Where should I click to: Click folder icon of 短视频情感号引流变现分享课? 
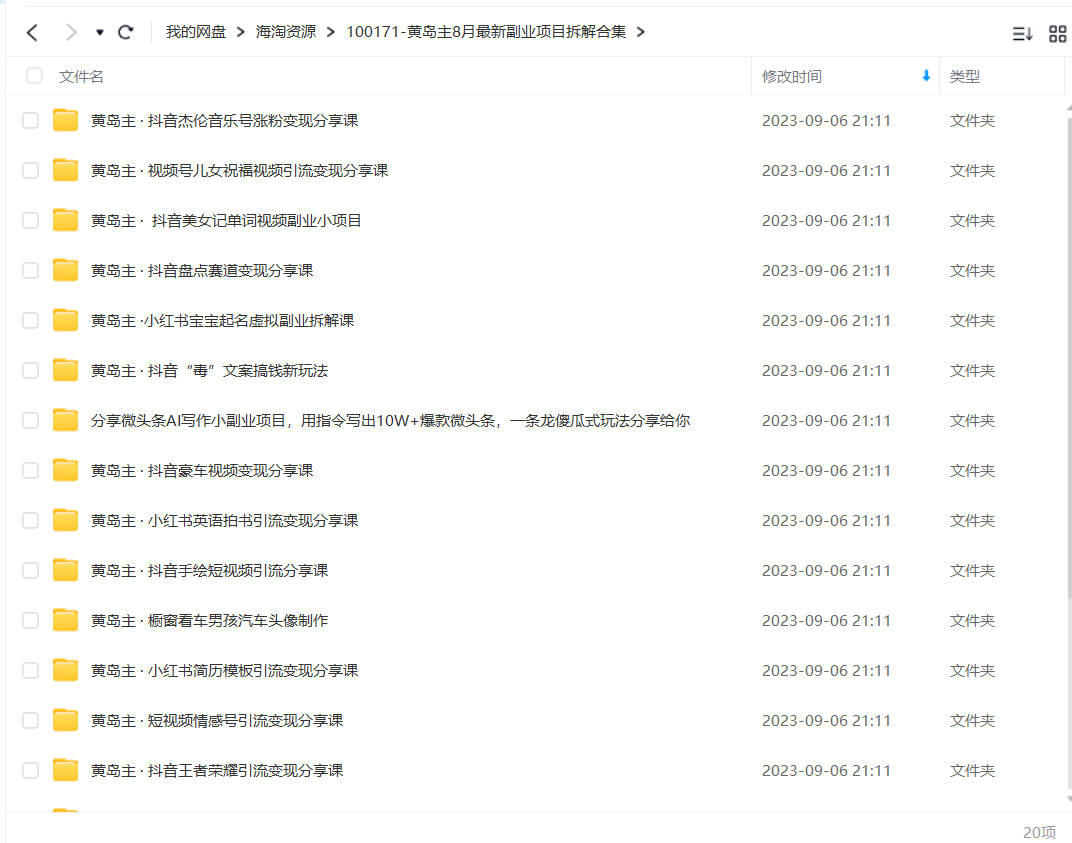[x=66, y=719]
